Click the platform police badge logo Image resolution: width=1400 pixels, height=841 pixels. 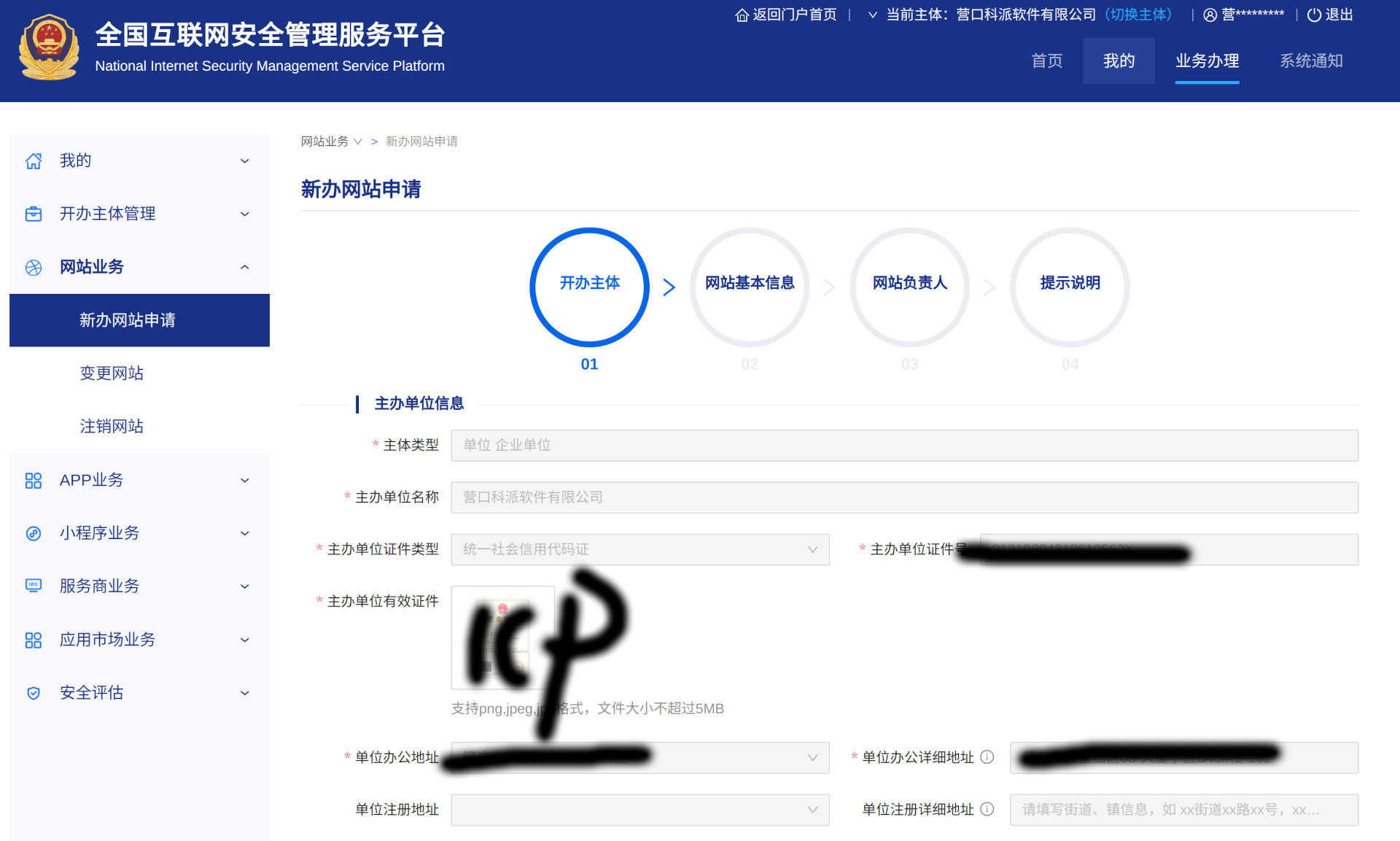(x=48, y=47)
